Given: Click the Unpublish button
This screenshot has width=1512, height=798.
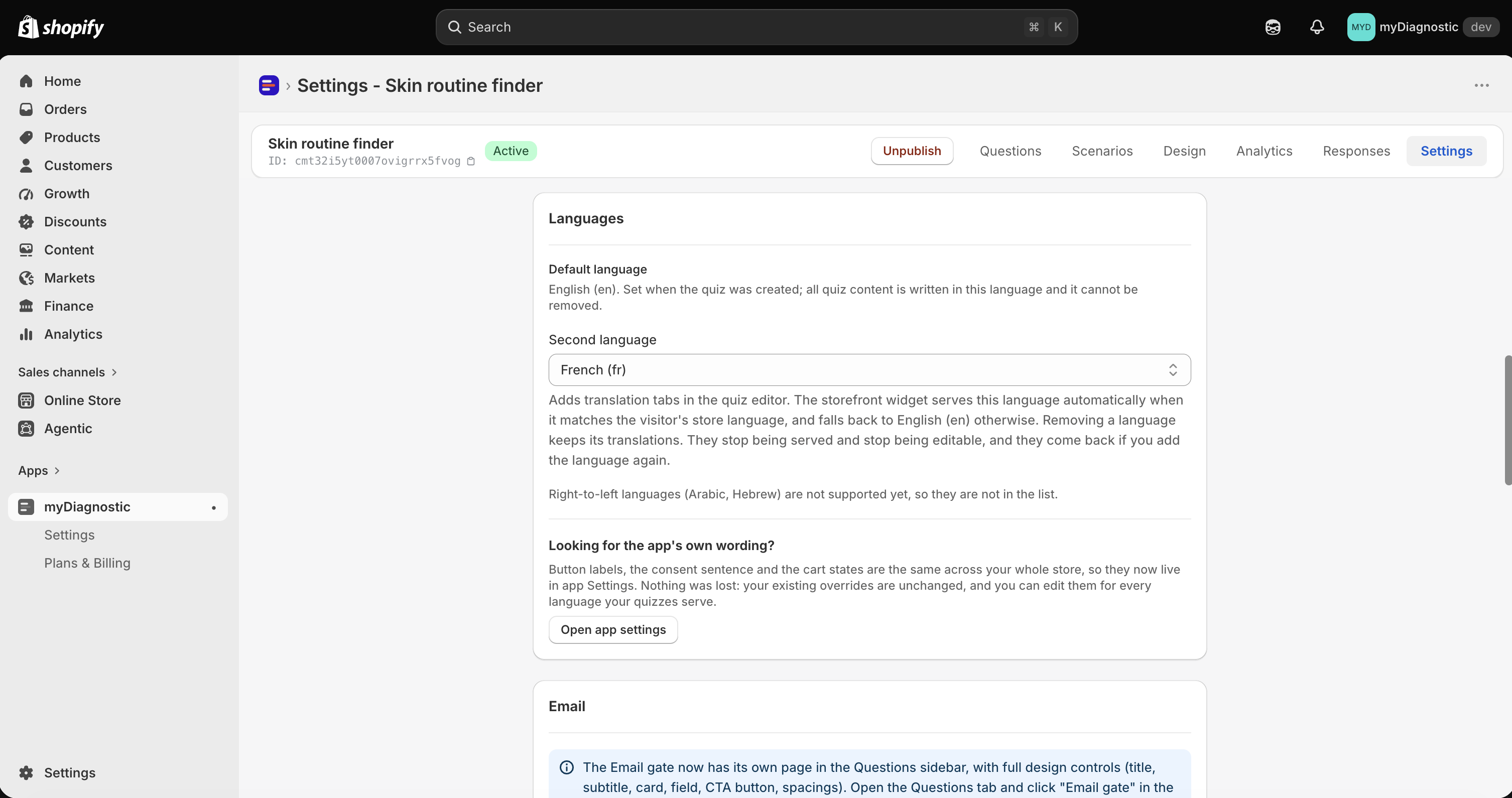Looking at the screenshot, I should 912,151.
